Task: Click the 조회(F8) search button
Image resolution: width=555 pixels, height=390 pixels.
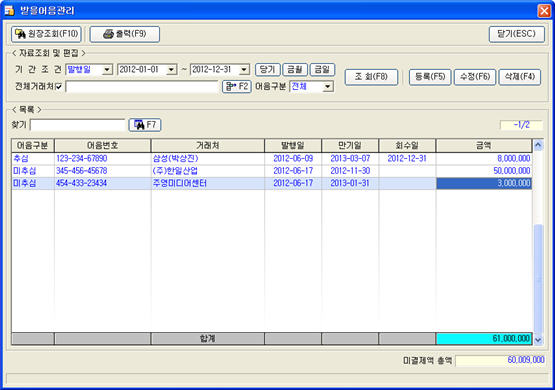Action: point(371,77)
